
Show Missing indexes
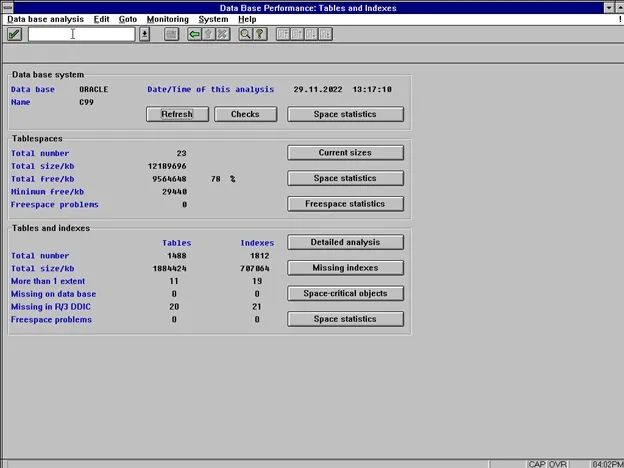[x=345, y=268]
